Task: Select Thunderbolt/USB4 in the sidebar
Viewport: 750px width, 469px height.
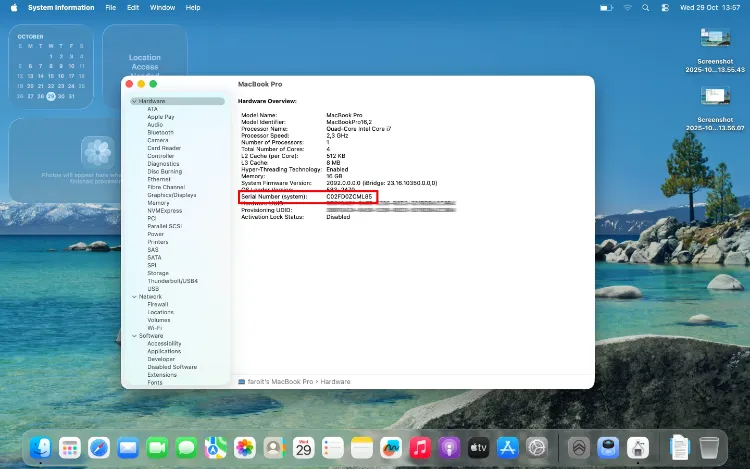Action: [x=172, y=281]
